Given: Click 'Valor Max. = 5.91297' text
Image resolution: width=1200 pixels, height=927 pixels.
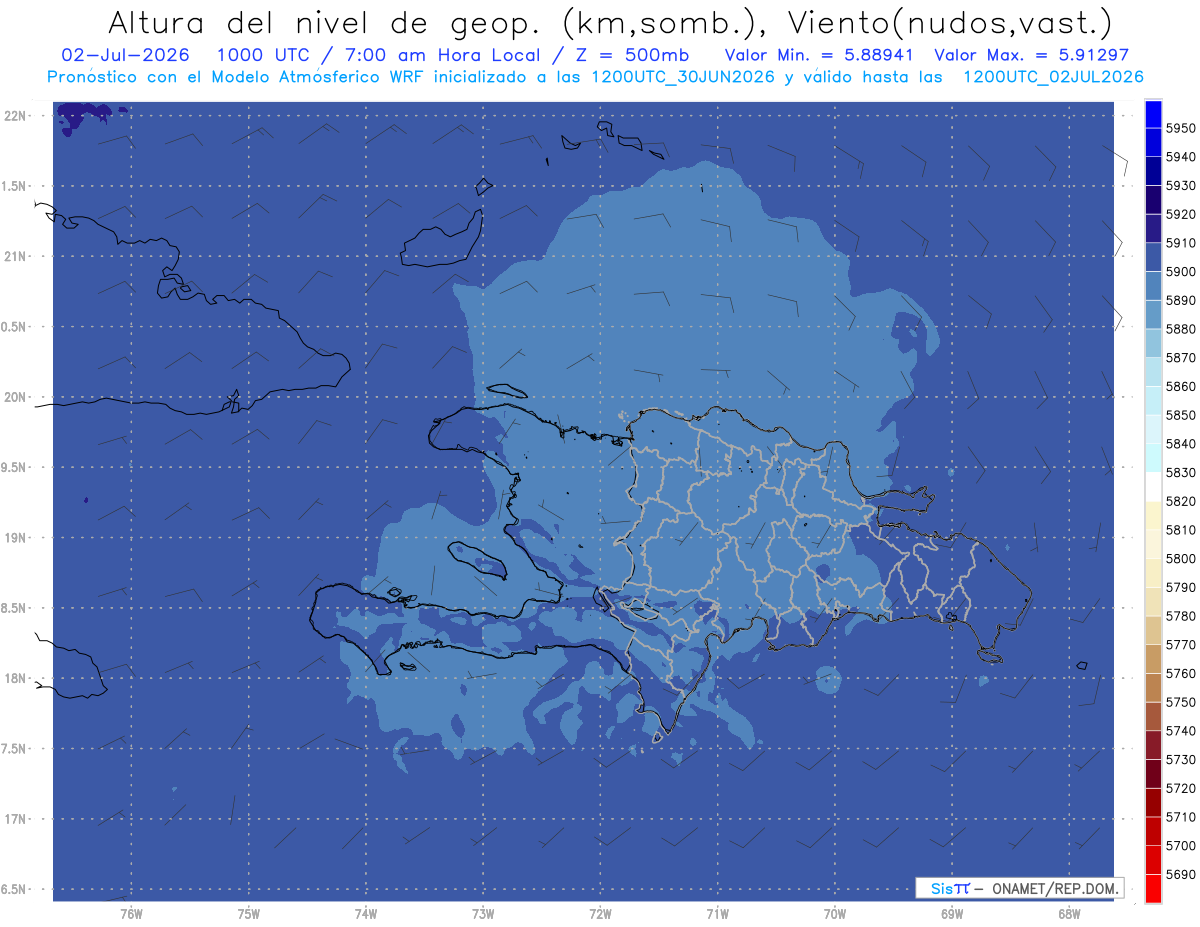Looking at the screenshot, I should click(x=1031, y=55).
